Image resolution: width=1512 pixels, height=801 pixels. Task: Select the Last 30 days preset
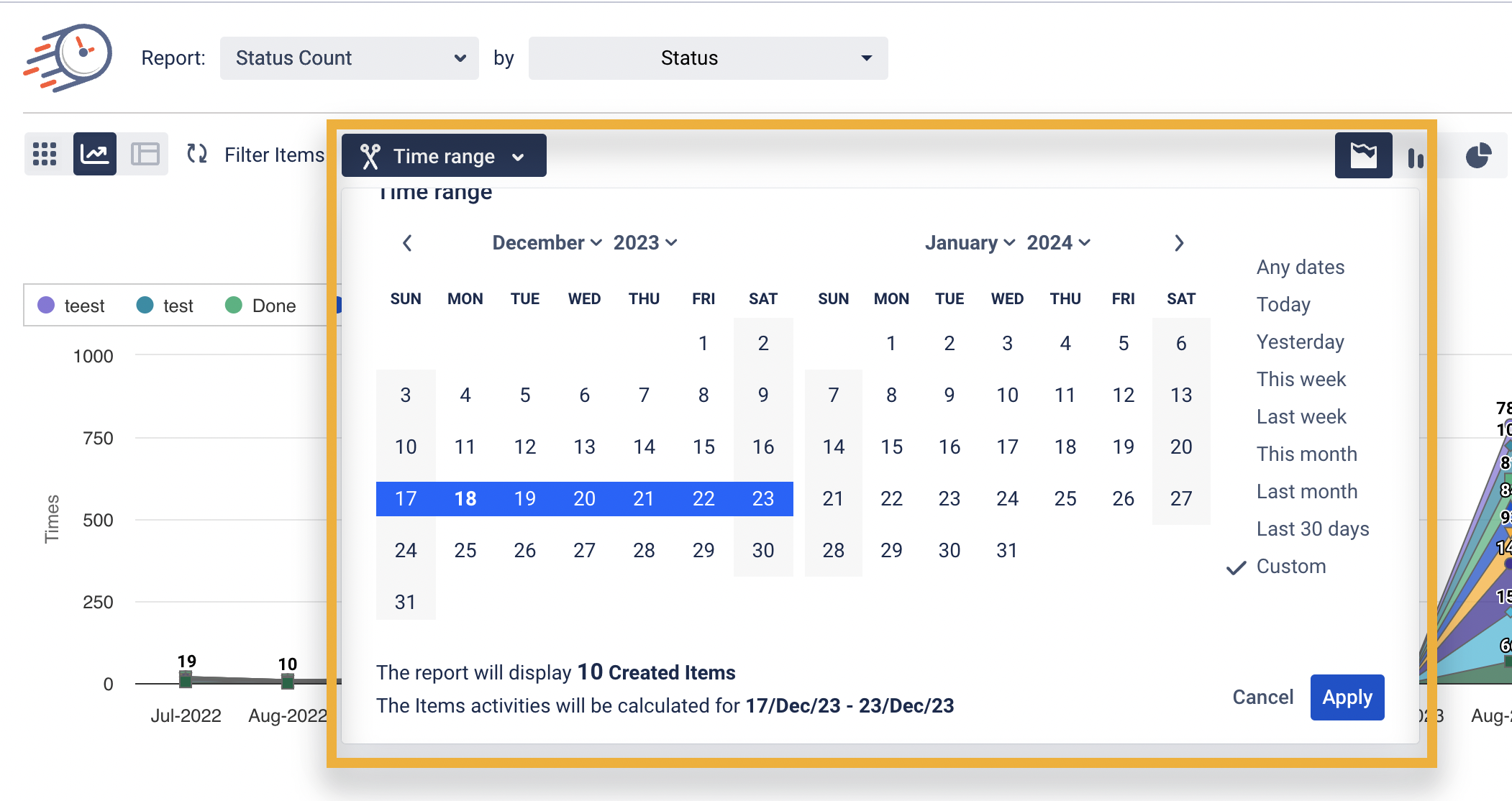click(1312, 529)
